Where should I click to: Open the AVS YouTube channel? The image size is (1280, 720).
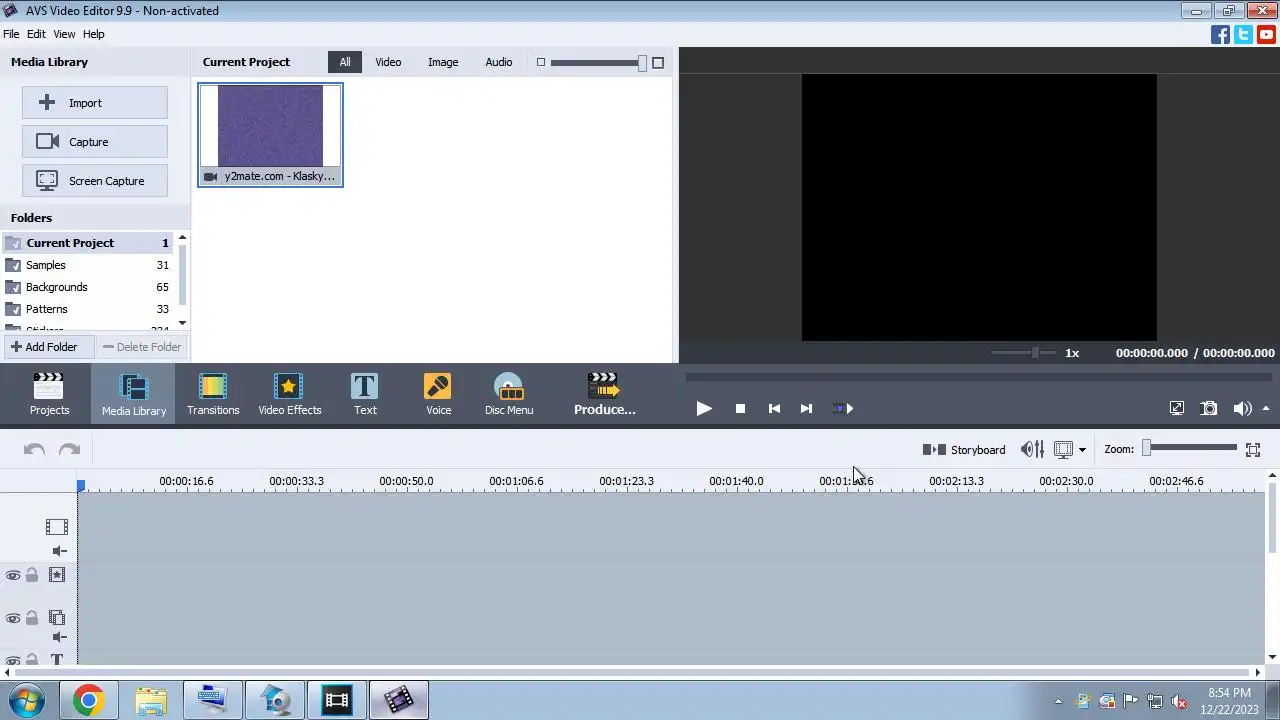[1267, 35]
